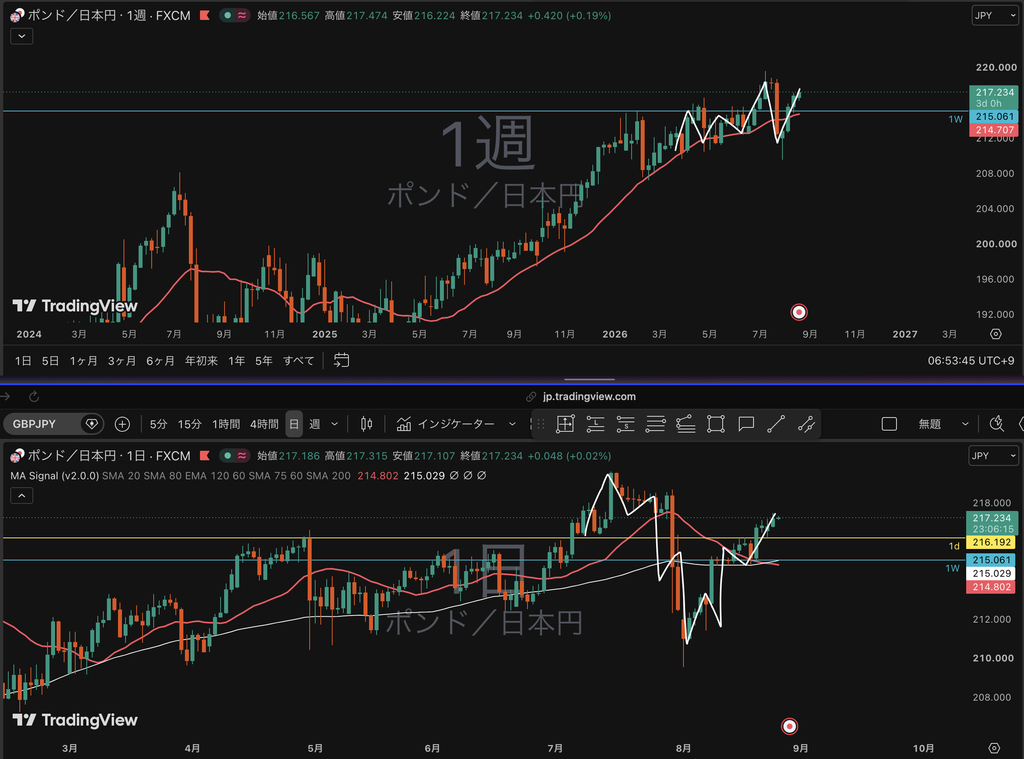The image size is (1024, 759).
Task: Open weekly chart price scale settings gear
Action: tap(995, 334)
